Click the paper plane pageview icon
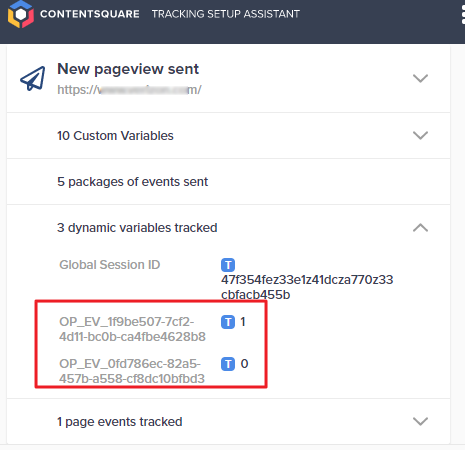Screen dimensions: 465x450 tap(33, 78)
